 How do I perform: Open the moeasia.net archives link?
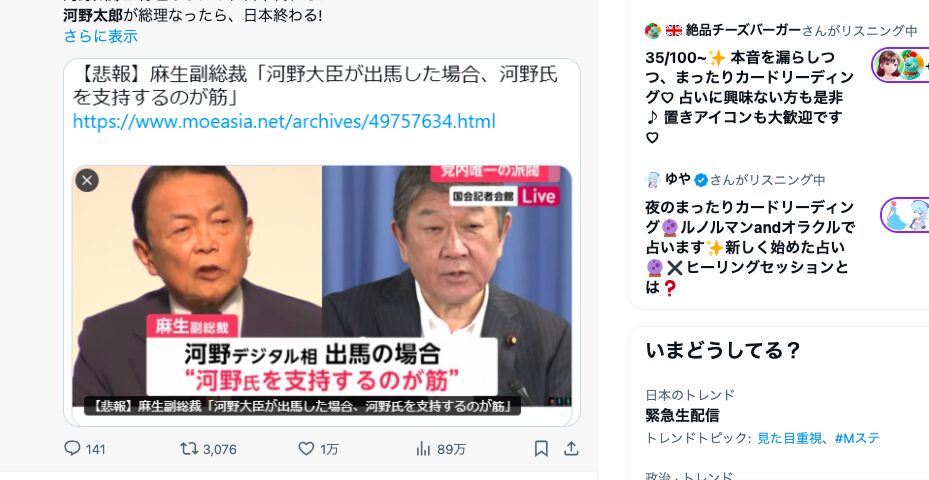(x=284, y=121)
